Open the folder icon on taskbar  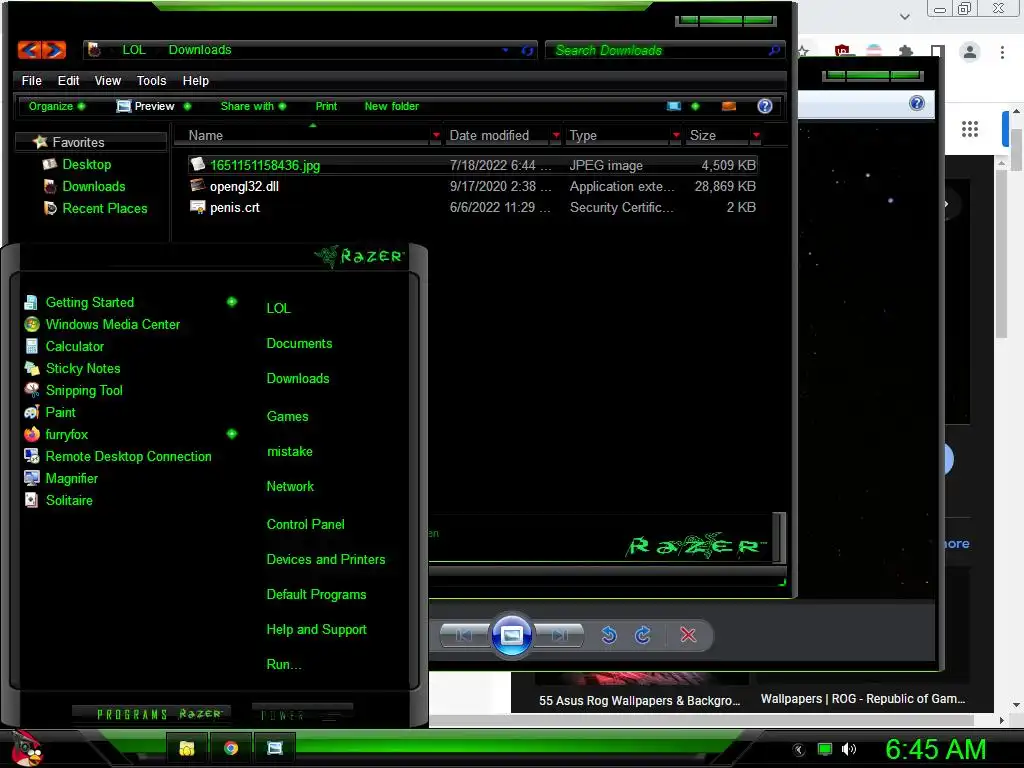[x=187, y=748]
